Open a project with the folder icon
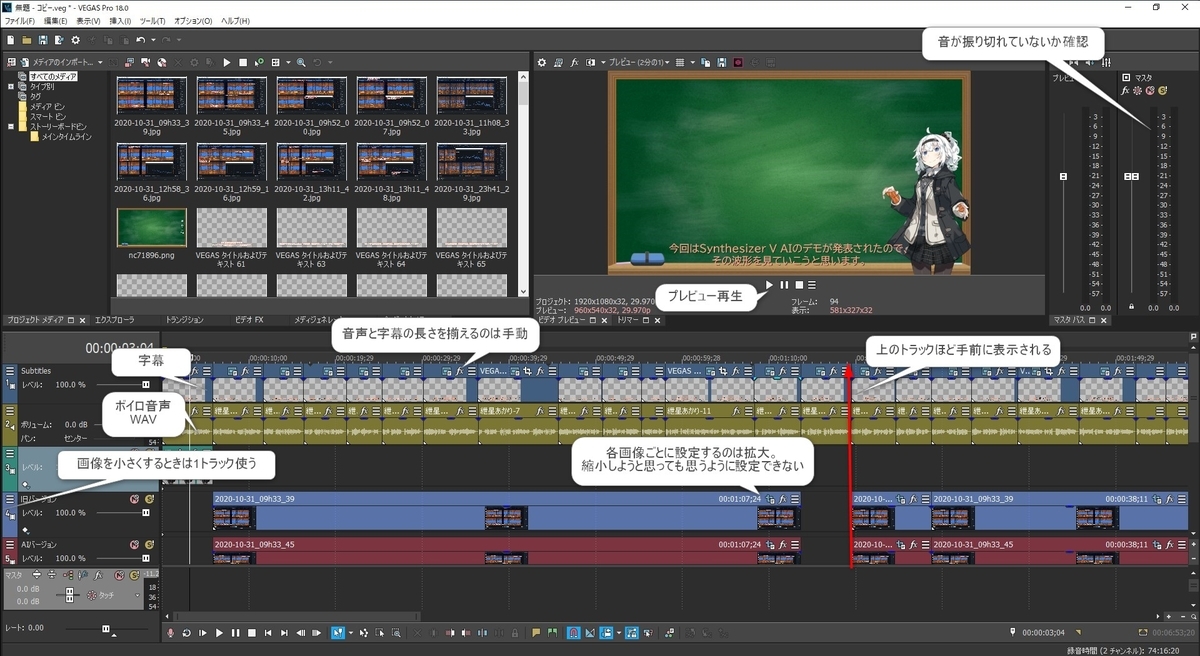1200x656 pixels. [x=26, y=40]
